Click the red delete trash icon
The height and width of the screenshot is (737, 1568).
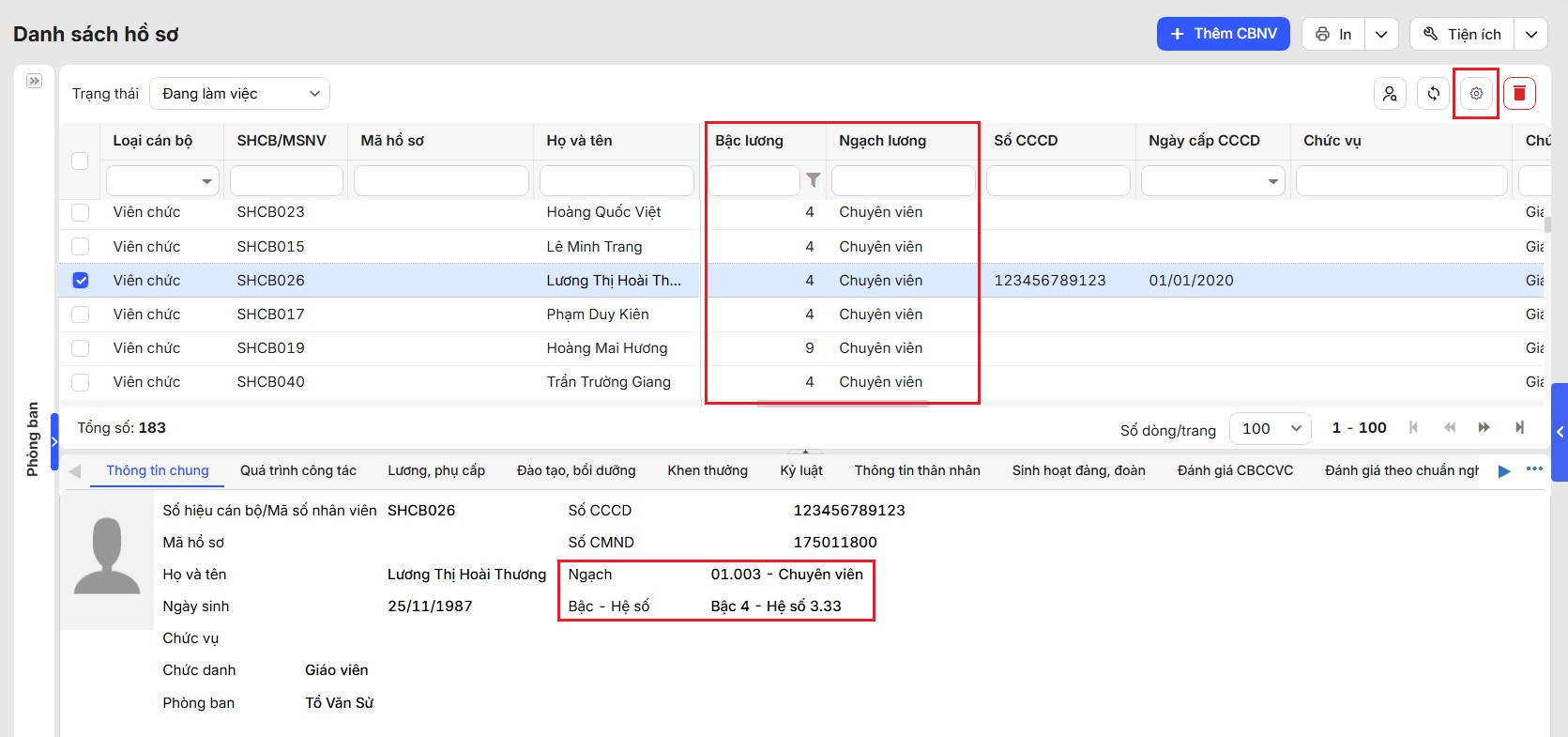tap(1519, 94)
